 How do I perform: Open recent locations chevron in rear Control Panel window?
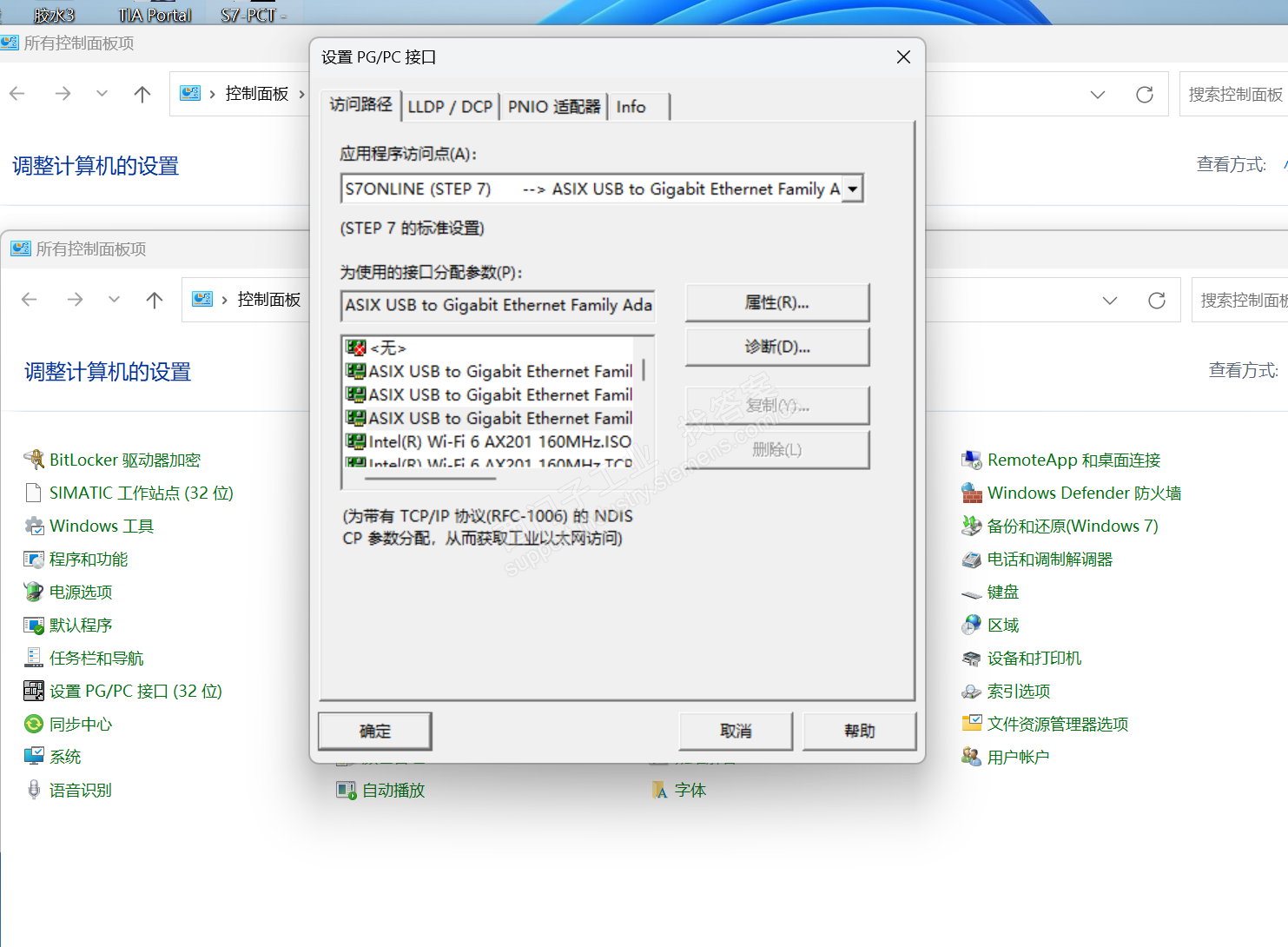pyautogui.click(x=102, y=94)
